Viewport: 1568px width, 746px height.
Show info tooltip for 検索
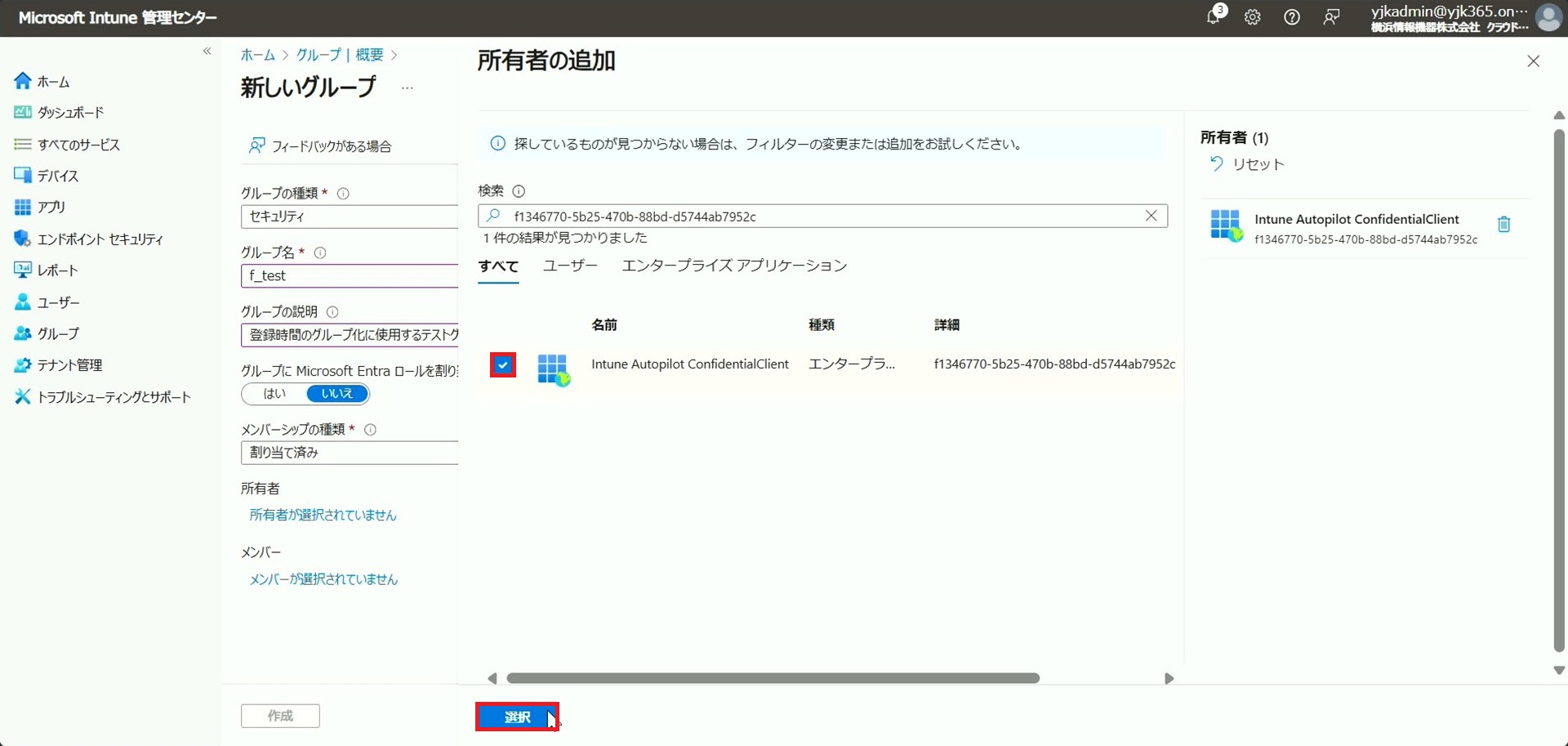pos(519,191)
